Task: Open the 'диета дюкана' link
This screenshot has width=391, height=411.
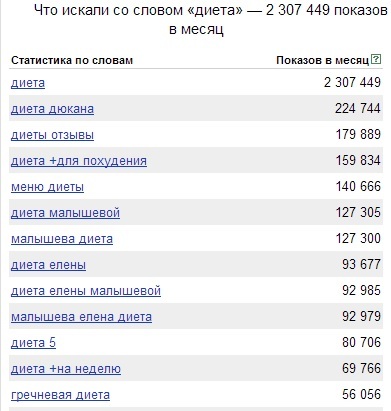Action: 52,109
